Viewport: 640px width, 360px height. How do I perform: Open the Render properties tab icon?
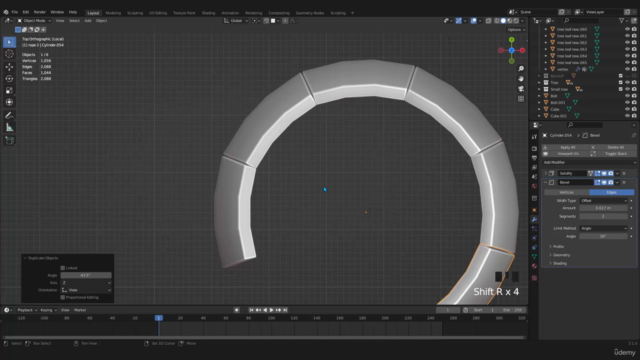pyautogui.click(x=534, y=149)
